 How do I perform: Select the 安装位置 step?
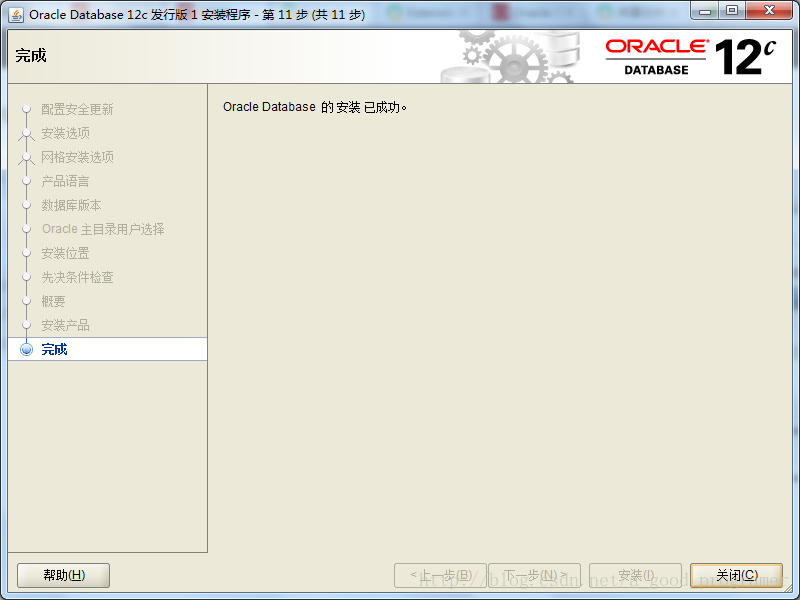[x=65, y=253]
